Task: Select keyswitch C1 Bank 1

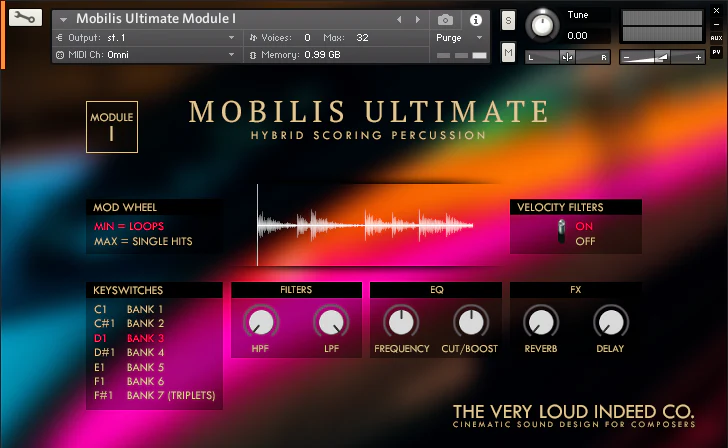Action: pos(129,309)
